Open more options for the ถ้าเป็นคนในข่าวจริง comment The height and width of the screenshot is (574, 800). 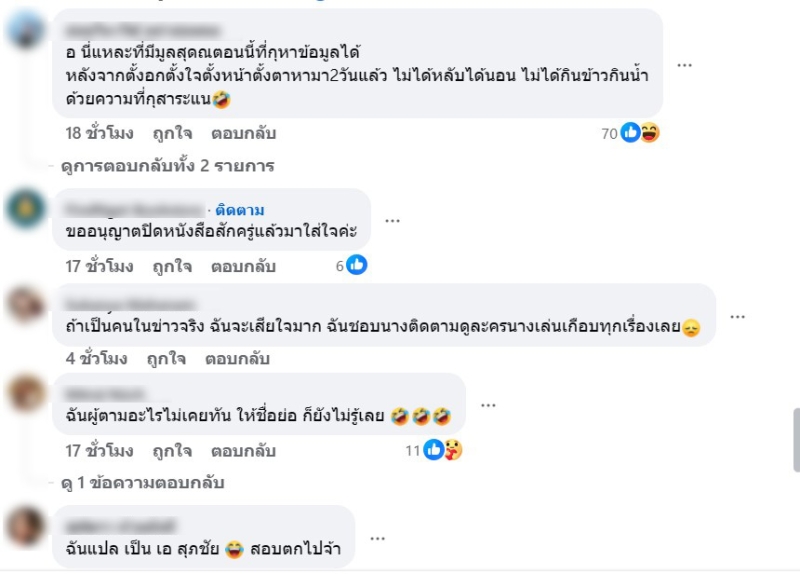click(737, 315)
